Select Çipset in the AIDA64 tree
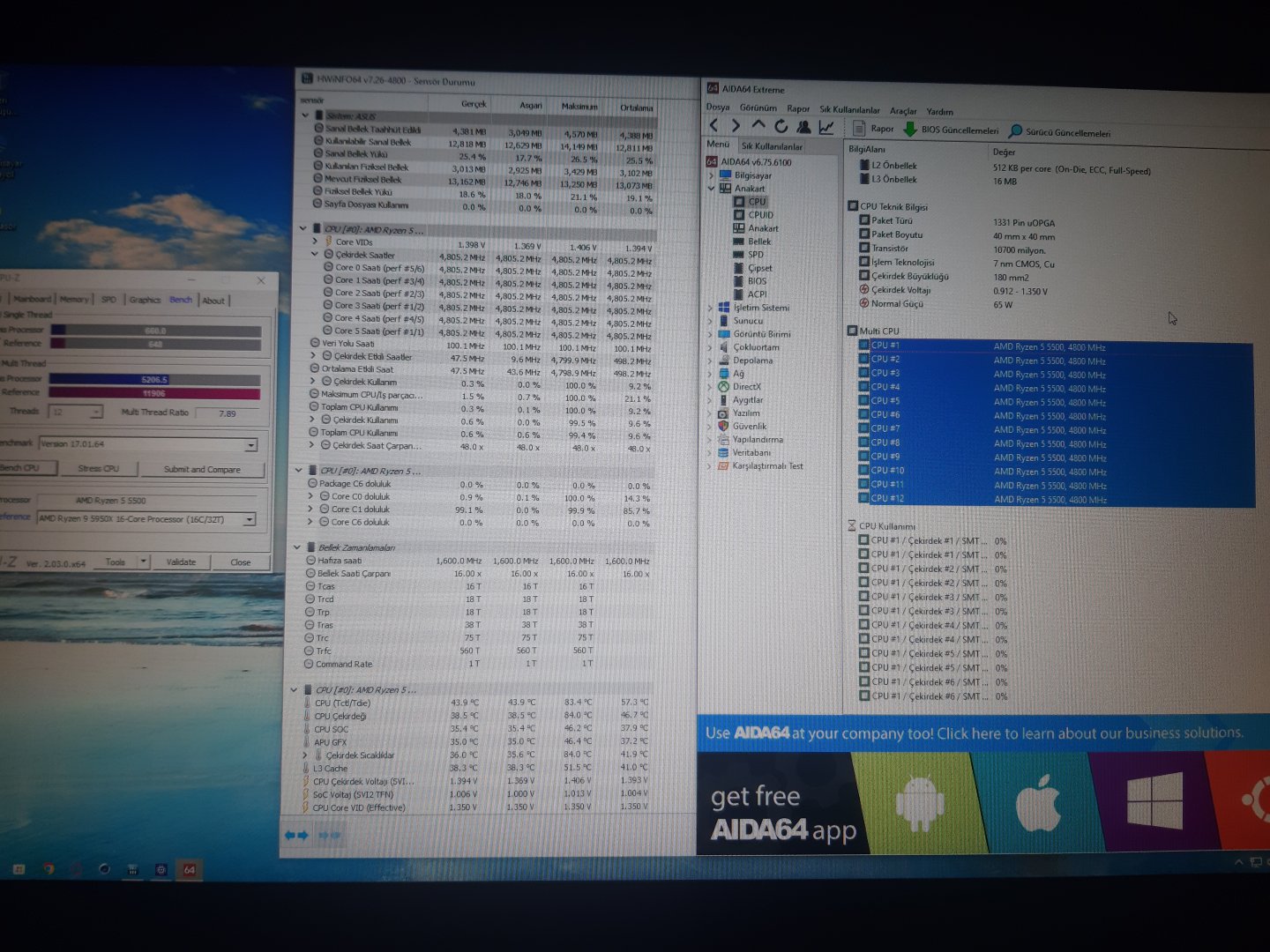 [x=753, y=268]
